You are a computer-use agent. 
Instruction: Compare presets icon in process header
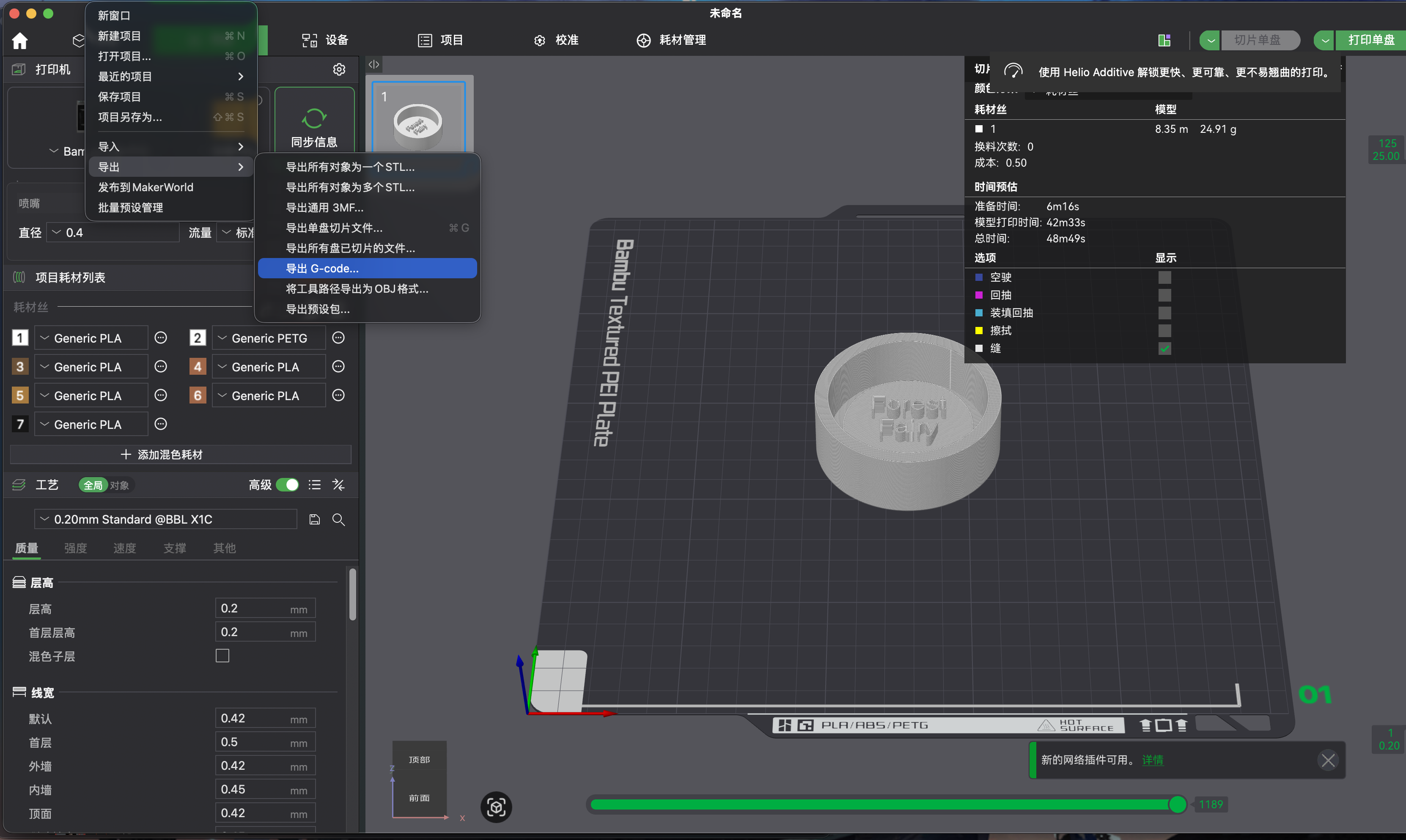[338, 485]
